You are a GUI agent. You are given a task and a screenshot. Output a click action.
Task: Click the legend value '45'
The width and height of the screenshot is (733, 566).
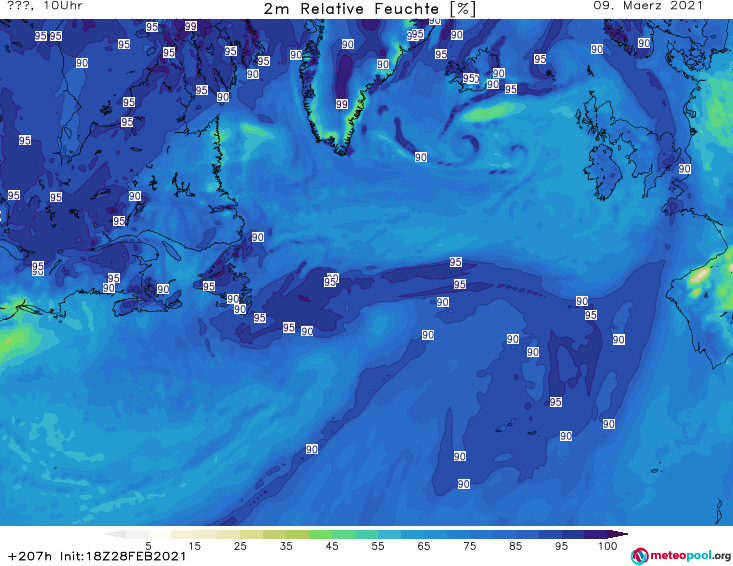click(332, 545)
